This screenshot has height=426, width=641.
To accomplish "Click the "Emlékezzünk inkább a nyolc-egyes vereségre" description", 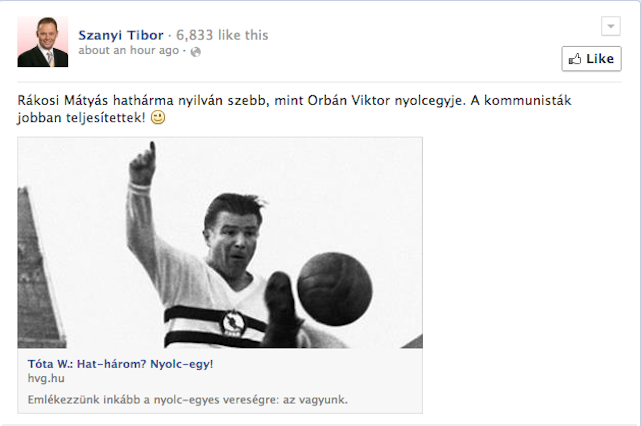I will pyautogui.click(x=188, y=399).
